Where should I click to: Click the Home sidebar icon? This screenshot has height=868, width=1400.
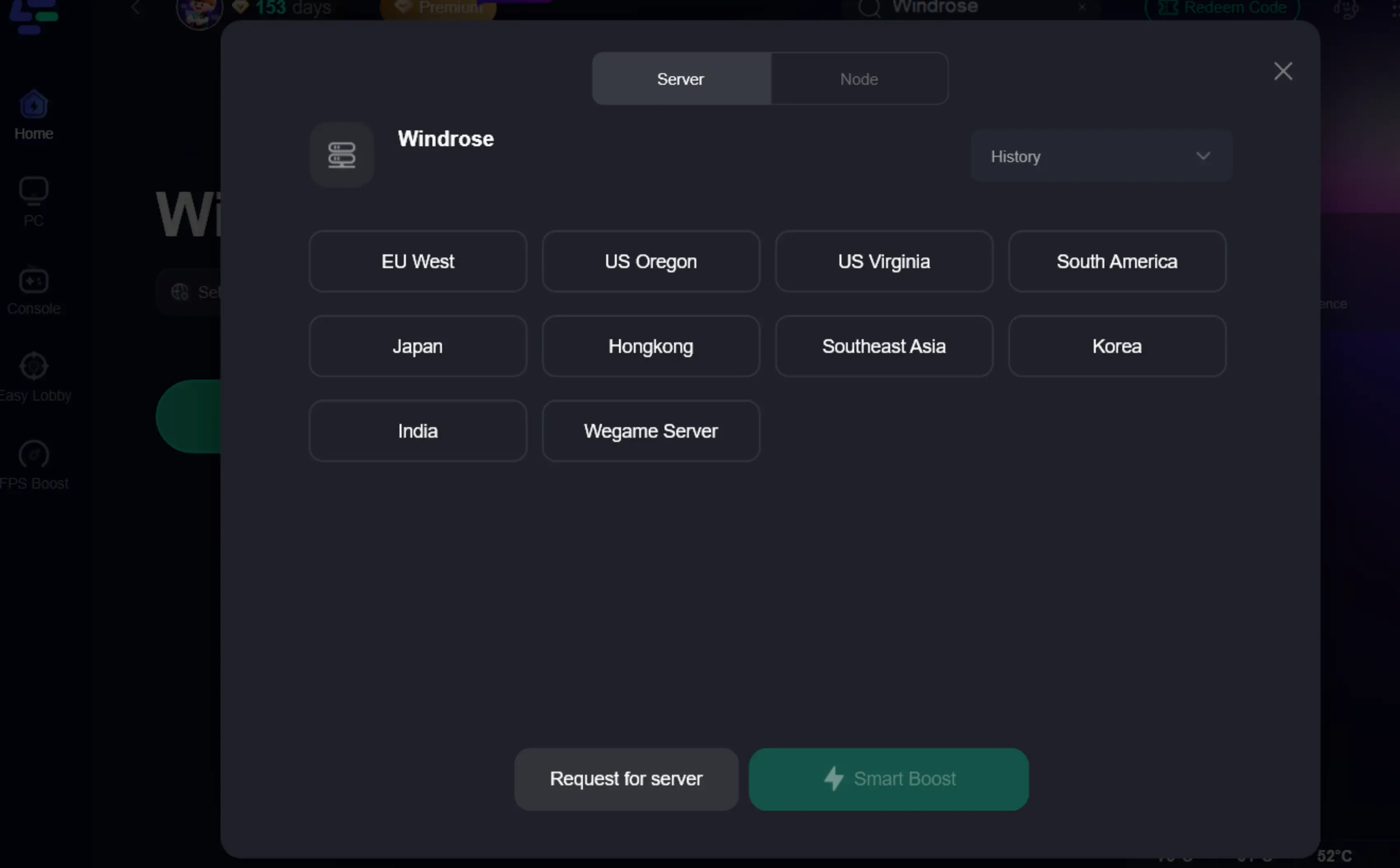[33, 105]
